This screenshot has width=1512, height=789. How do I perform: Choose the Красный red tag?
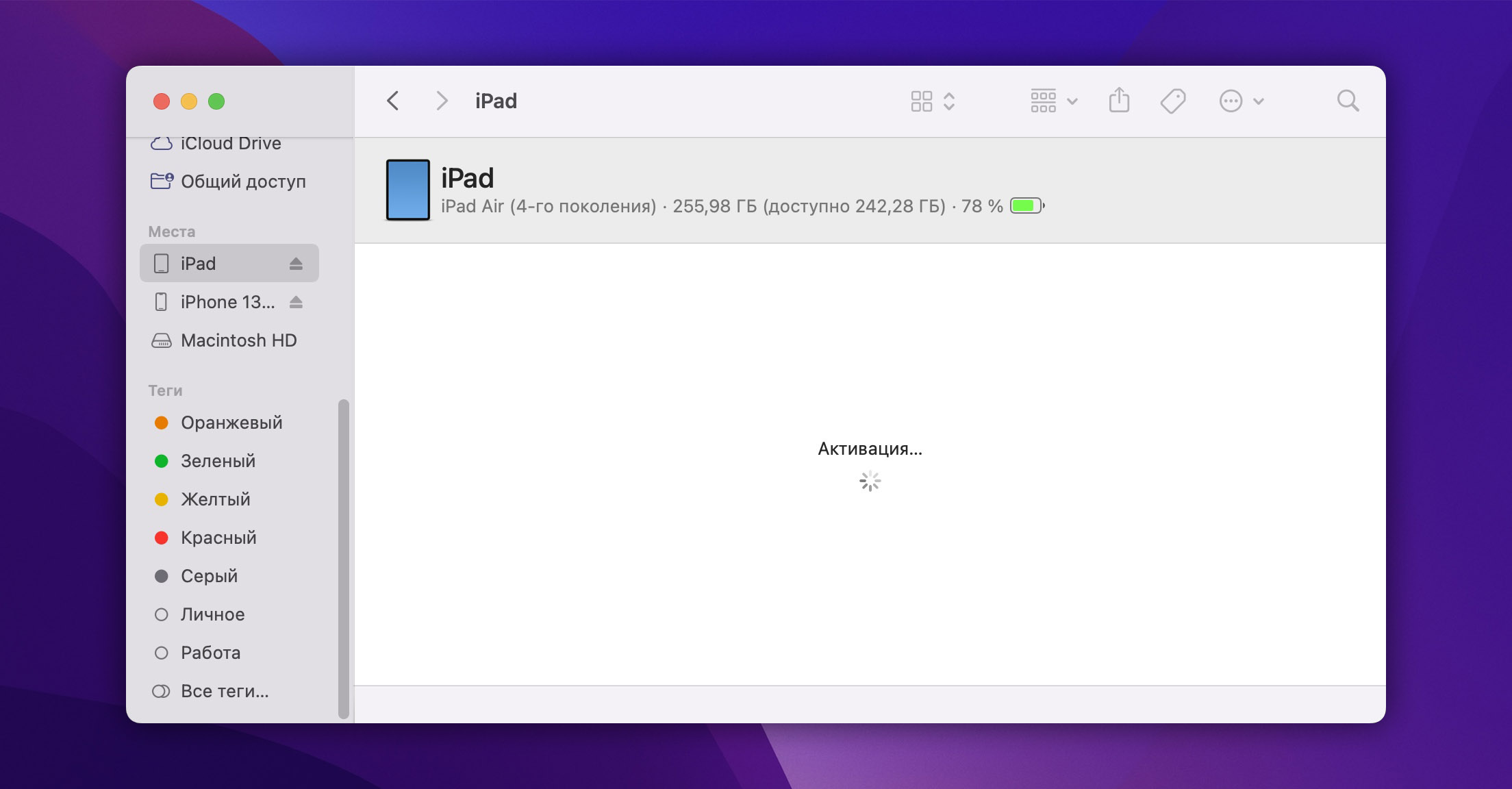(218, 538)
